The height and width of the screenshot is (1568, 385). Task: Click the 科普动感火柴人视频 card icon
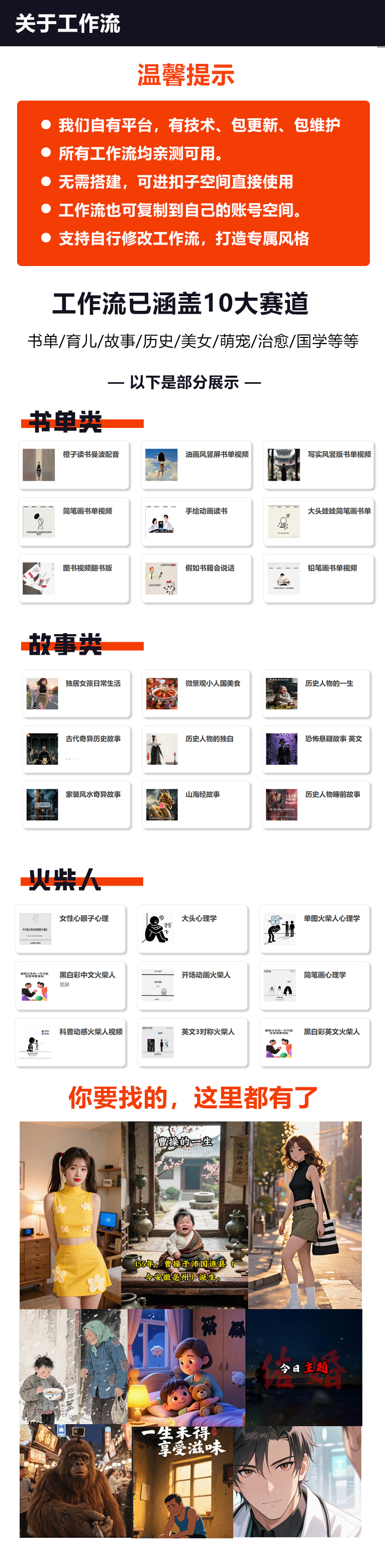point(35,1041)
